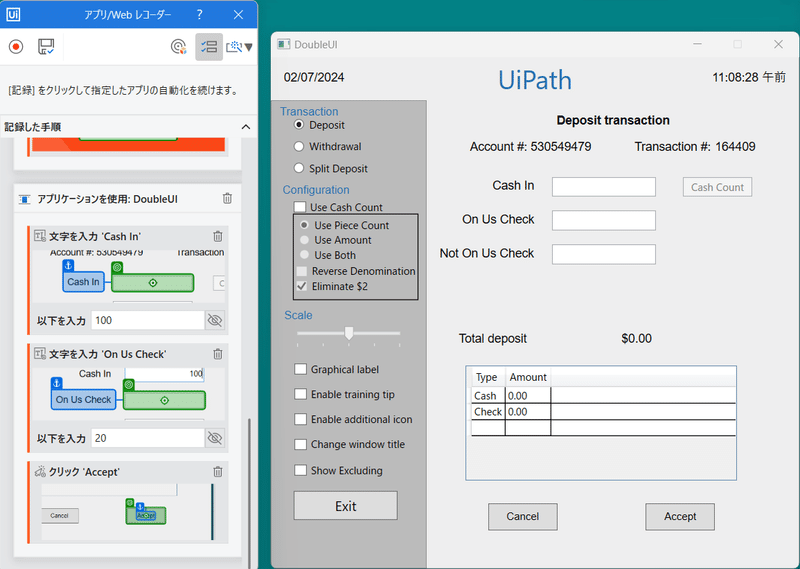The width and height of the screenshot is (800, 569).
Task: Delete the Click 'Accept' step
Action: coord(218,472)
